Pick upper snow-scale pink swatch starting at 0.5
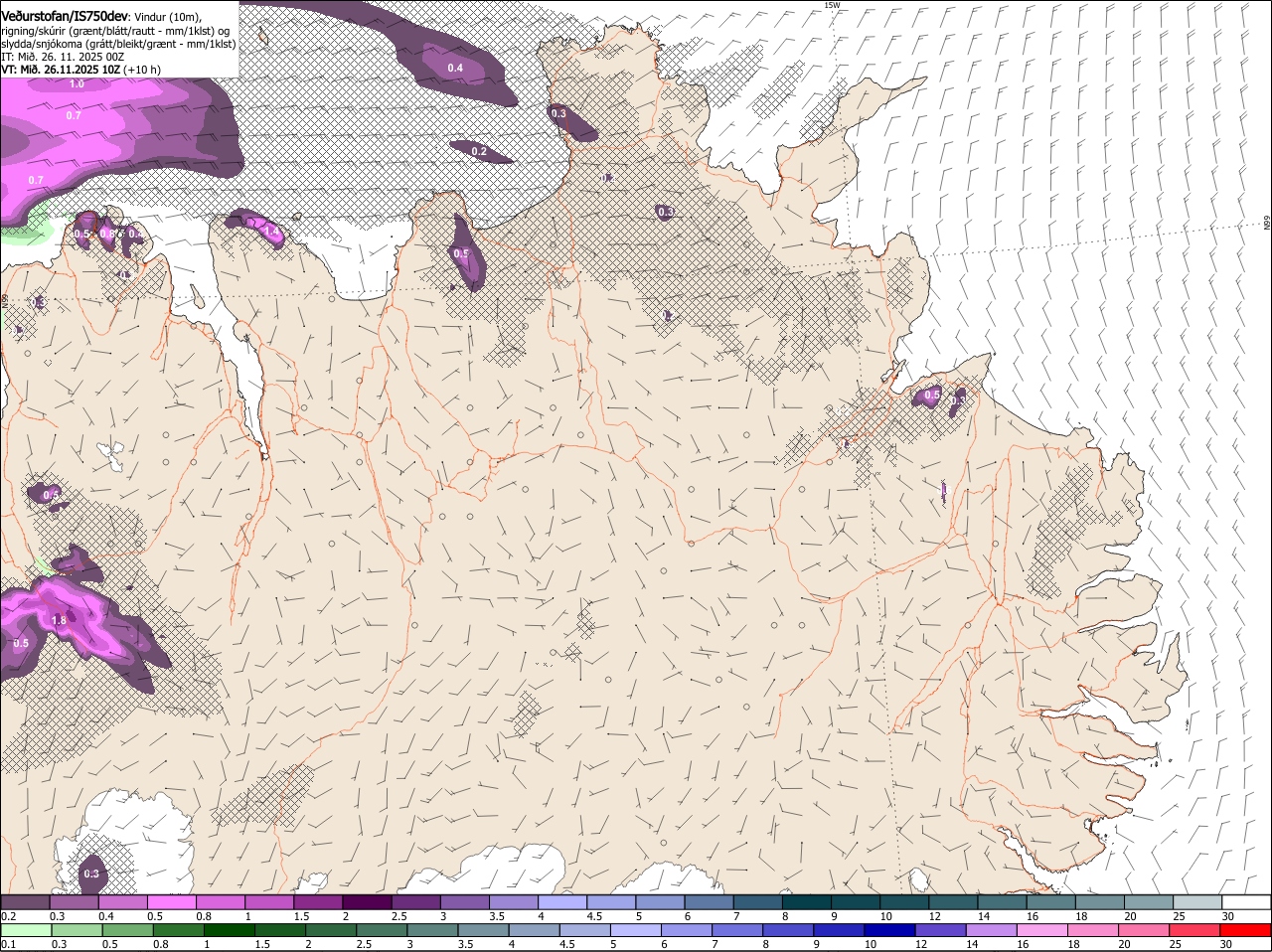Screen dimensions: 1272x952 pos(171,901)
